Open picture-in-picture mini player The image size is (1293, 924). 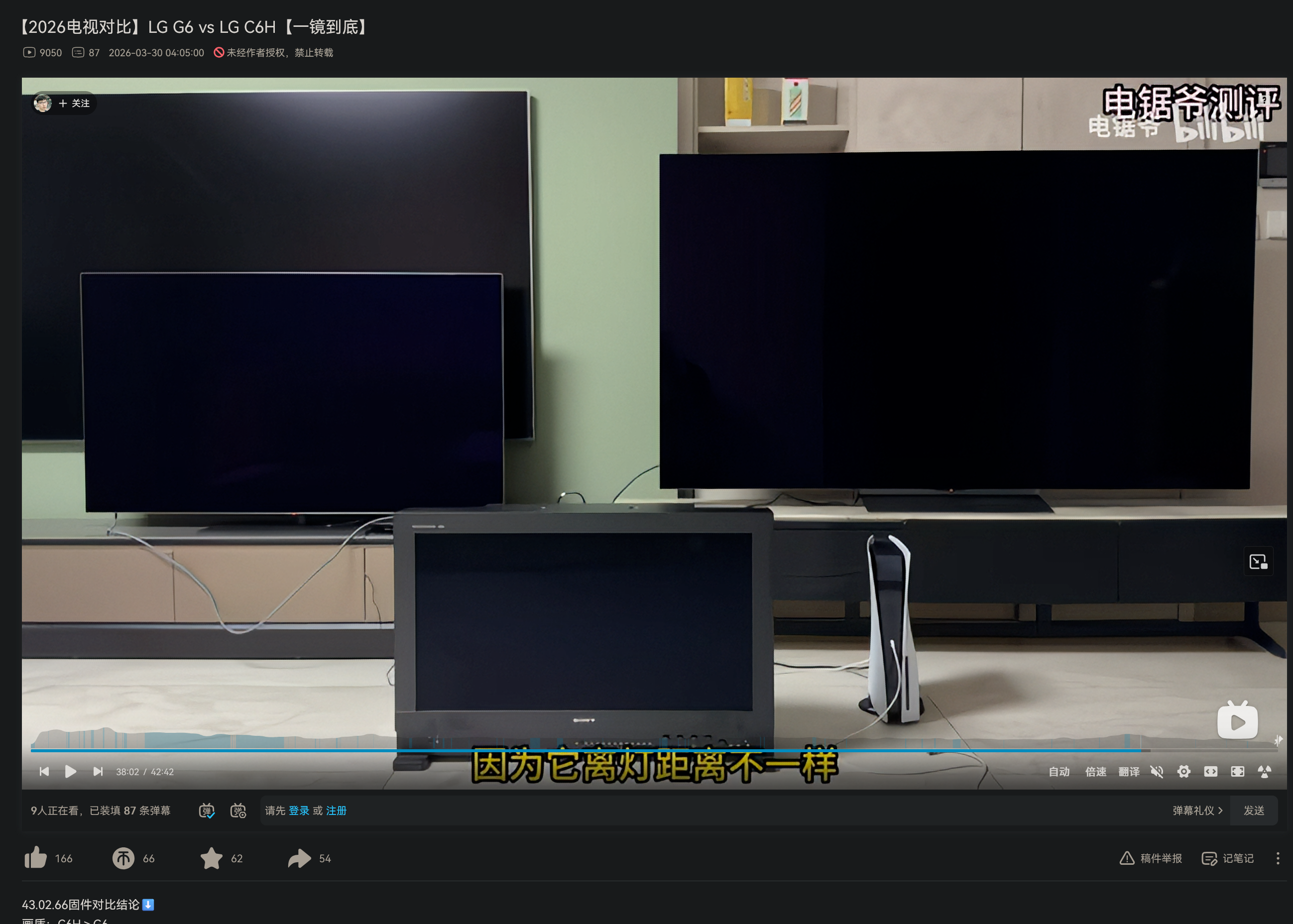click(x=1258, y=562)
